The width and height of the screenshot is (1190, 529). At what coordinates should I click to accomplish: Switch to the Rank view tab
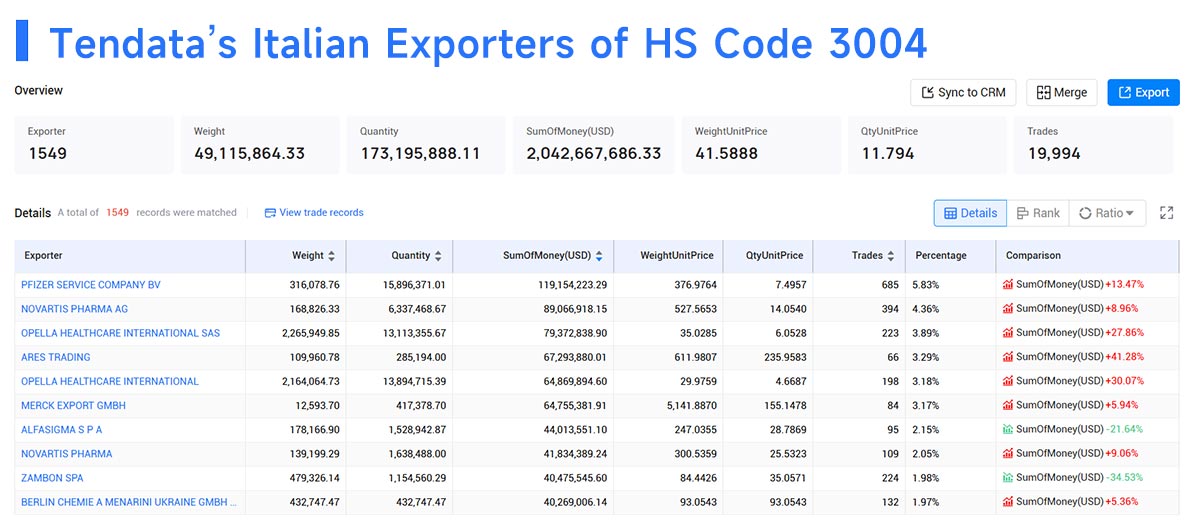[x=1037, y=213]
